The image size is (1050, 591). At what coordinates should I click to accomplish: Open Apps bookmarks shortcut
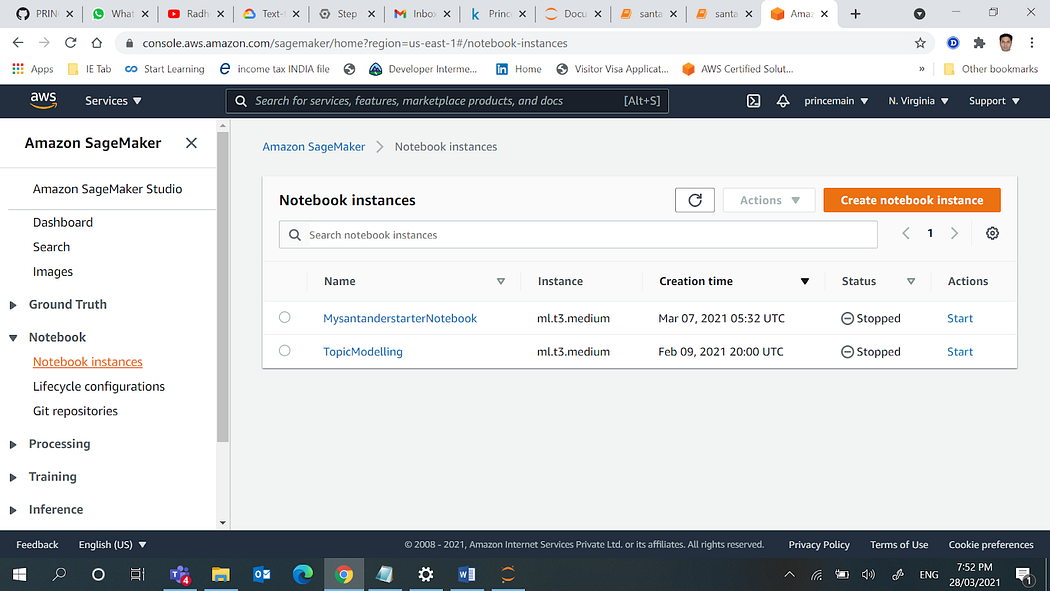pyautogui.click(x=33, y=69)
